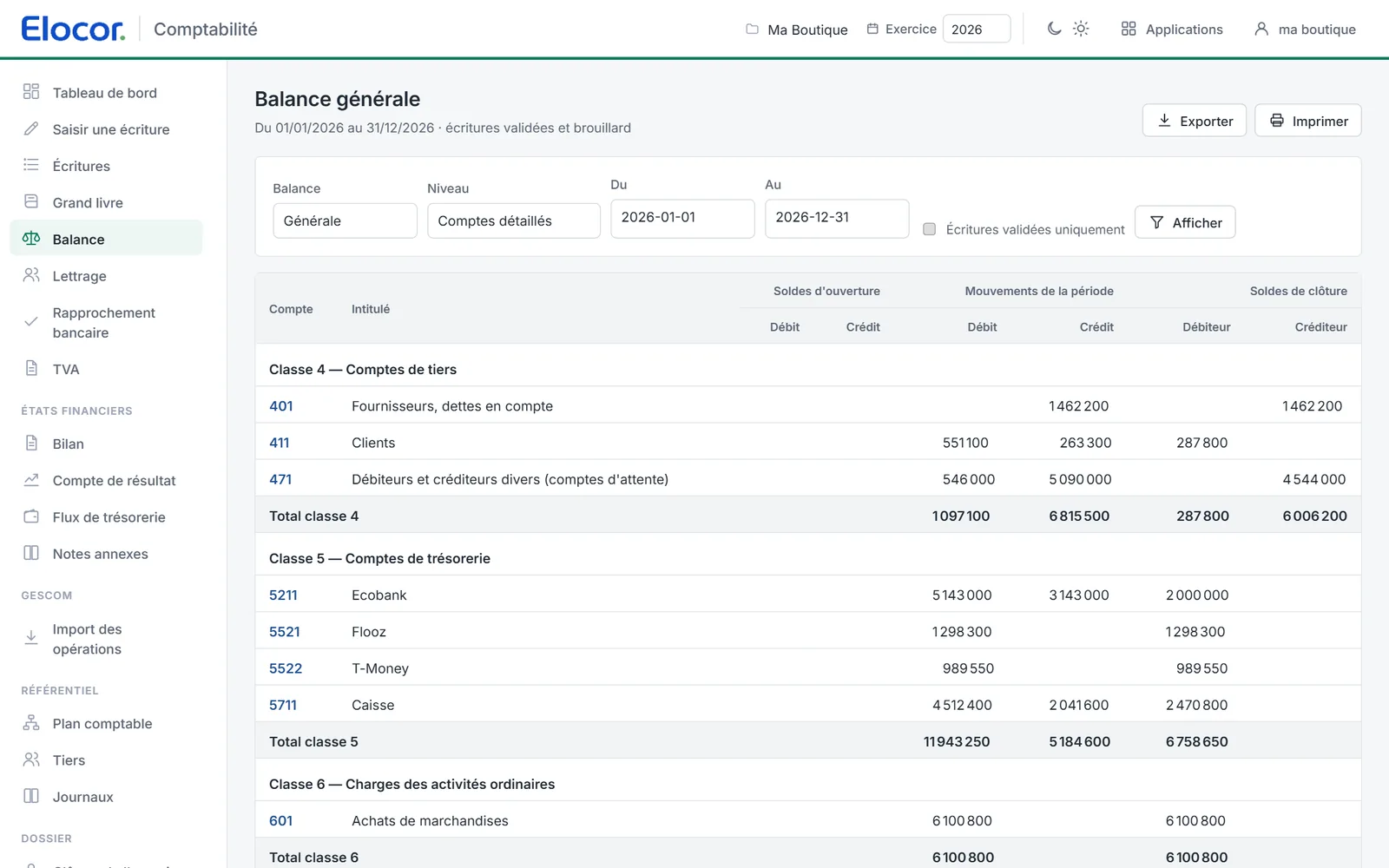Click the Afficher filter button
Viewport: 1389px width, 868px height.
pyautogui.click(x=1185, y=222)
